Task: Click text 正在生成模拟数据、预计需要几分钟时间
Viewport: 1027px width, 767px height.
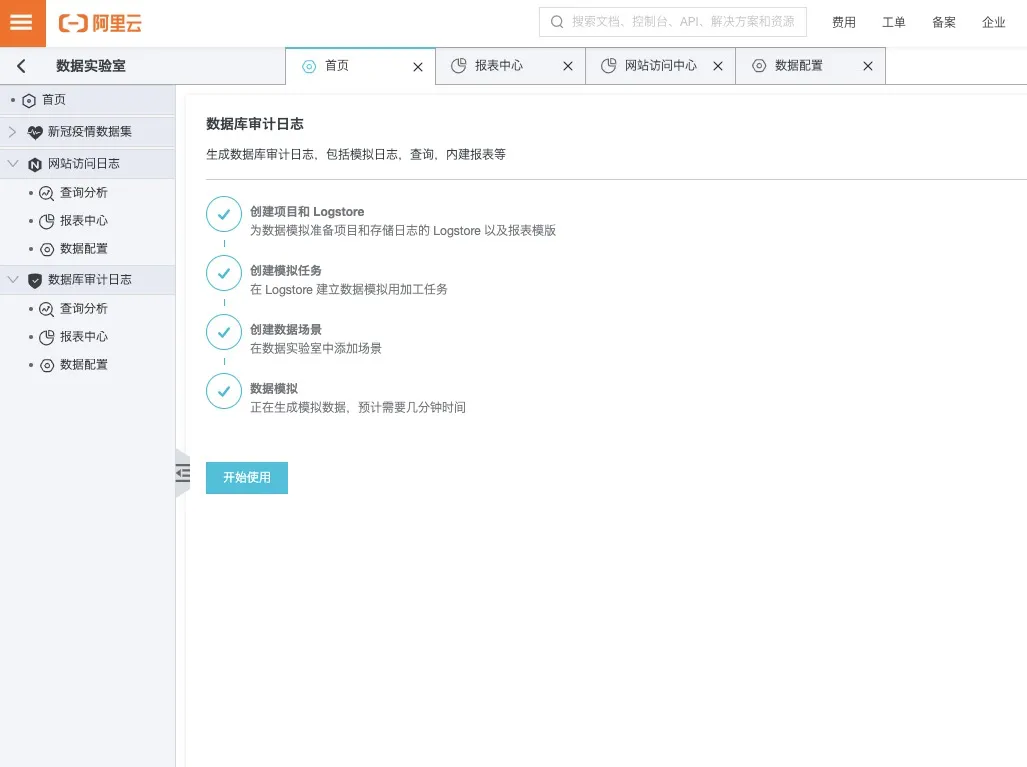Action: point(358,407)
